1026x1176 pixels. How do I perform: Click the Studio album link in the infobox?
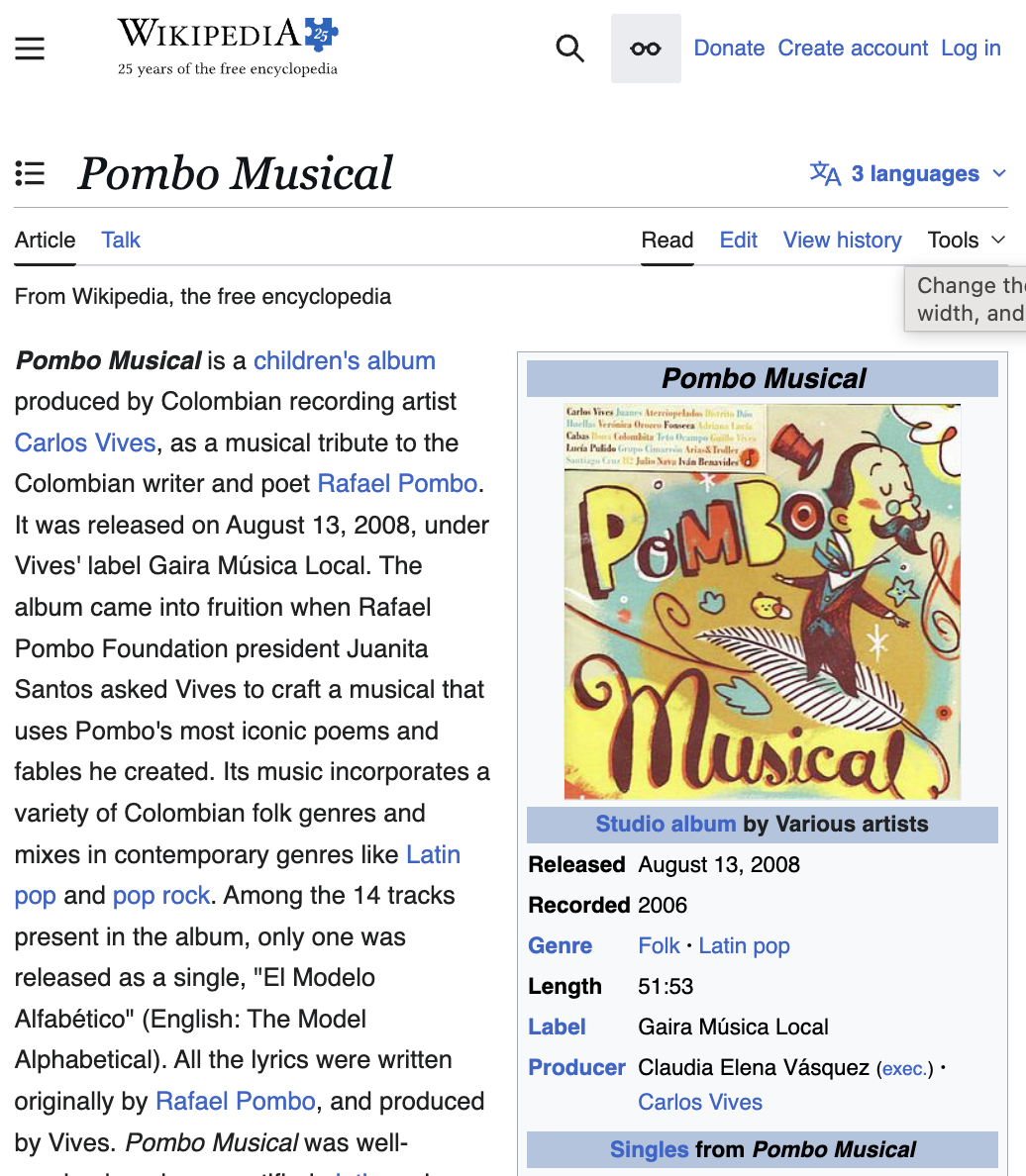pos(666,824)
